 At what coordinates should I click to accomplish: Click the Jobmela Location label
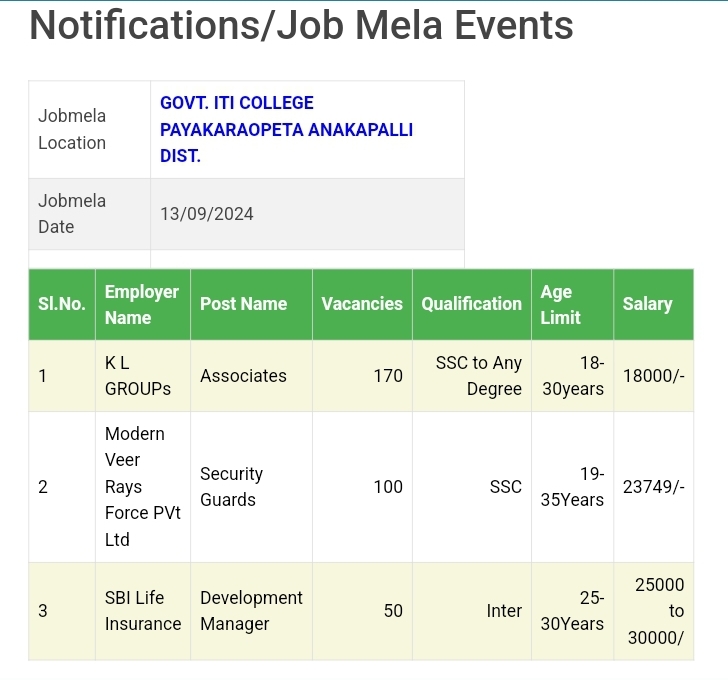(72, 130)
